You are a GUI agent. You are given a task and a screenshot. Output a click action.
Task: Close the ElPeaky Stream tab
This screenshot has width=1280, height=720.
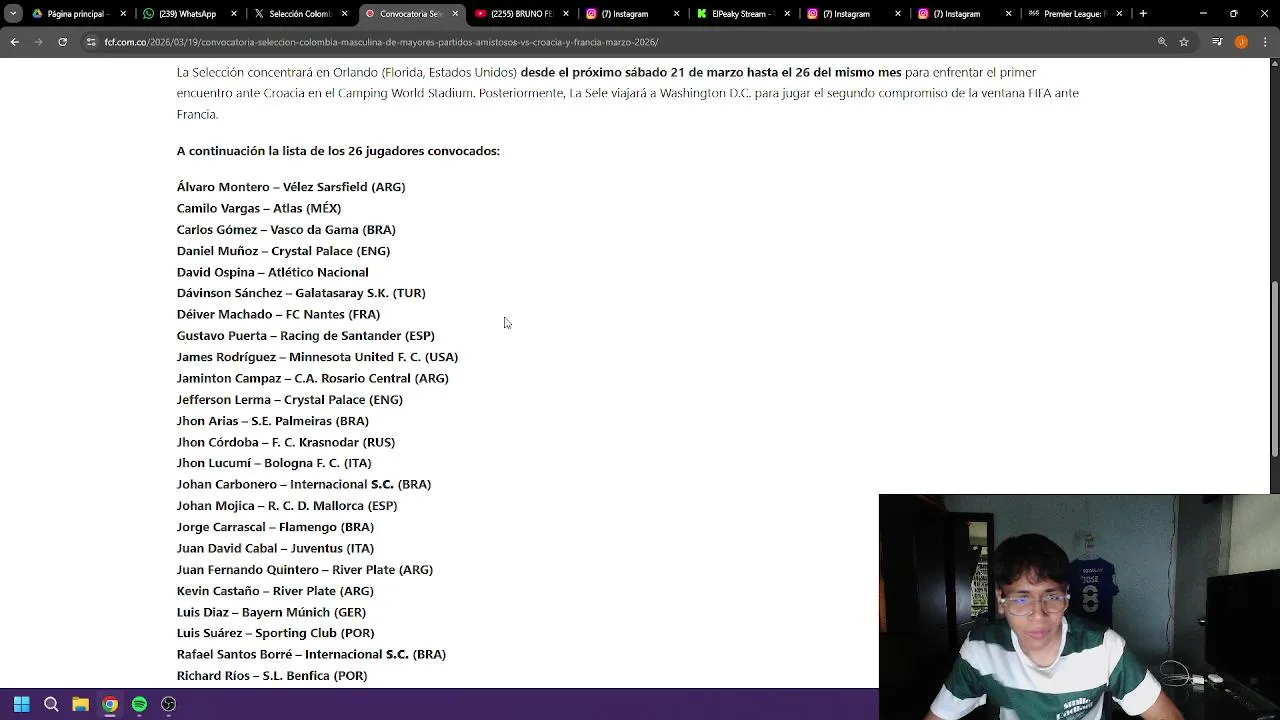(787, 14)
